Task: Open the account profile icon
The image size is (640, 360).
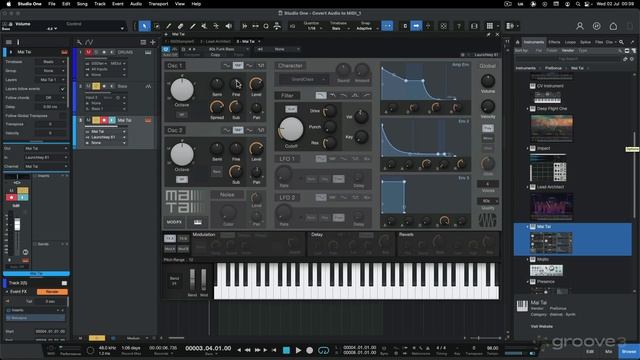Action: tap(580, 26)
